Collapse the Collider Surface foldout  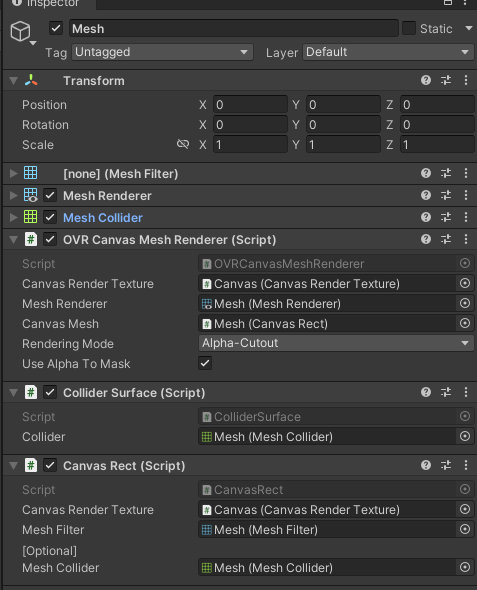[14, 393]
